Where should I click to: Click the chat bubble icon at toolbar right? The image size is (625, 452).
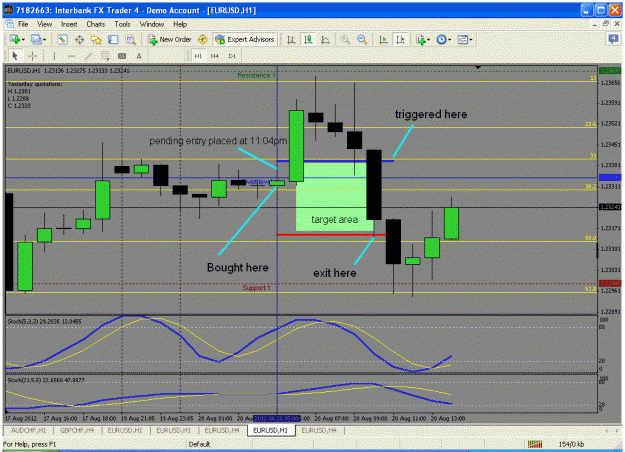tap(613, 39)
